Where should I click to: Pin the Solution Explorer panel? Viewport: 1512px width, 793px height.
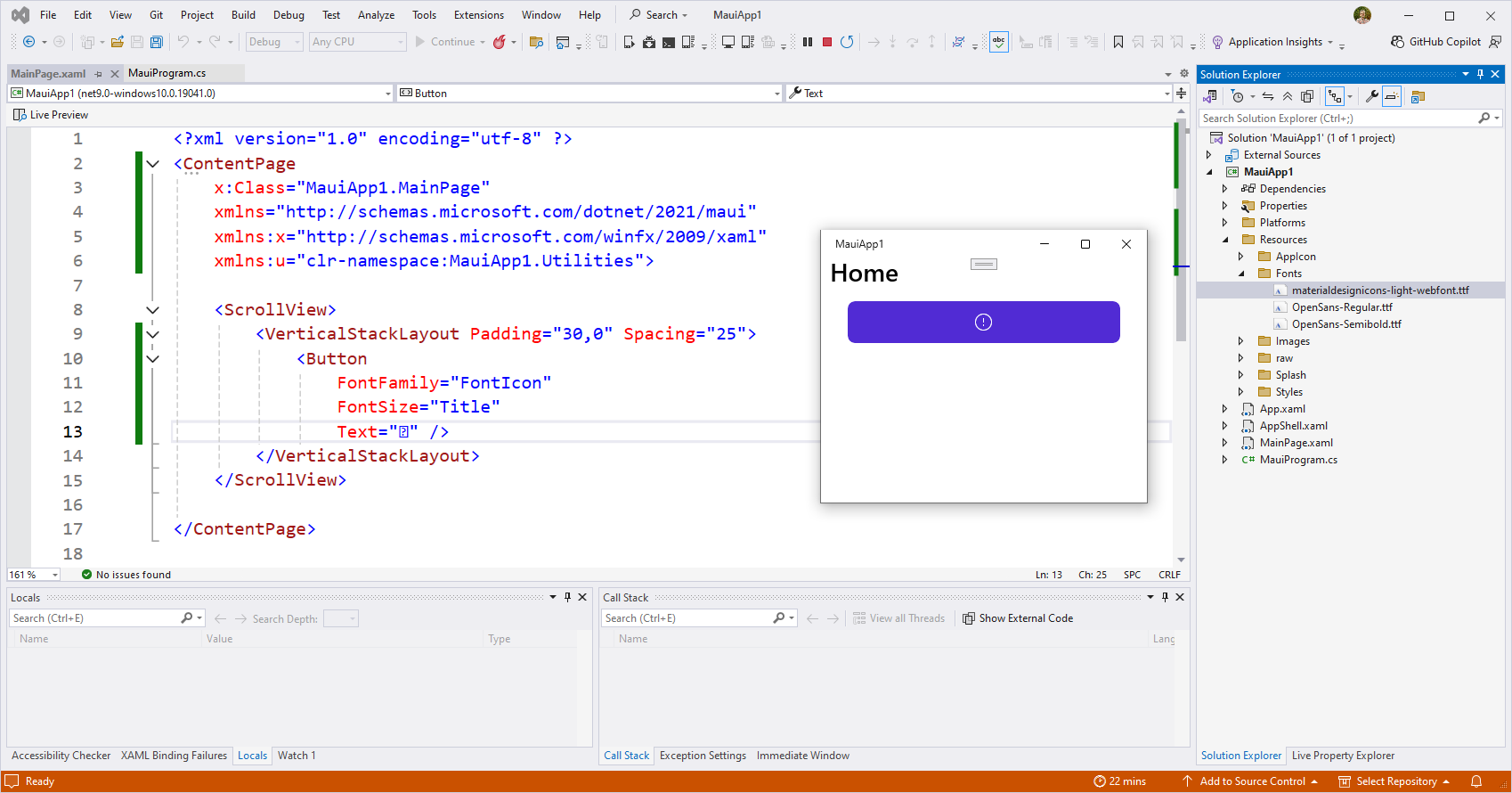click(1481, 74)
